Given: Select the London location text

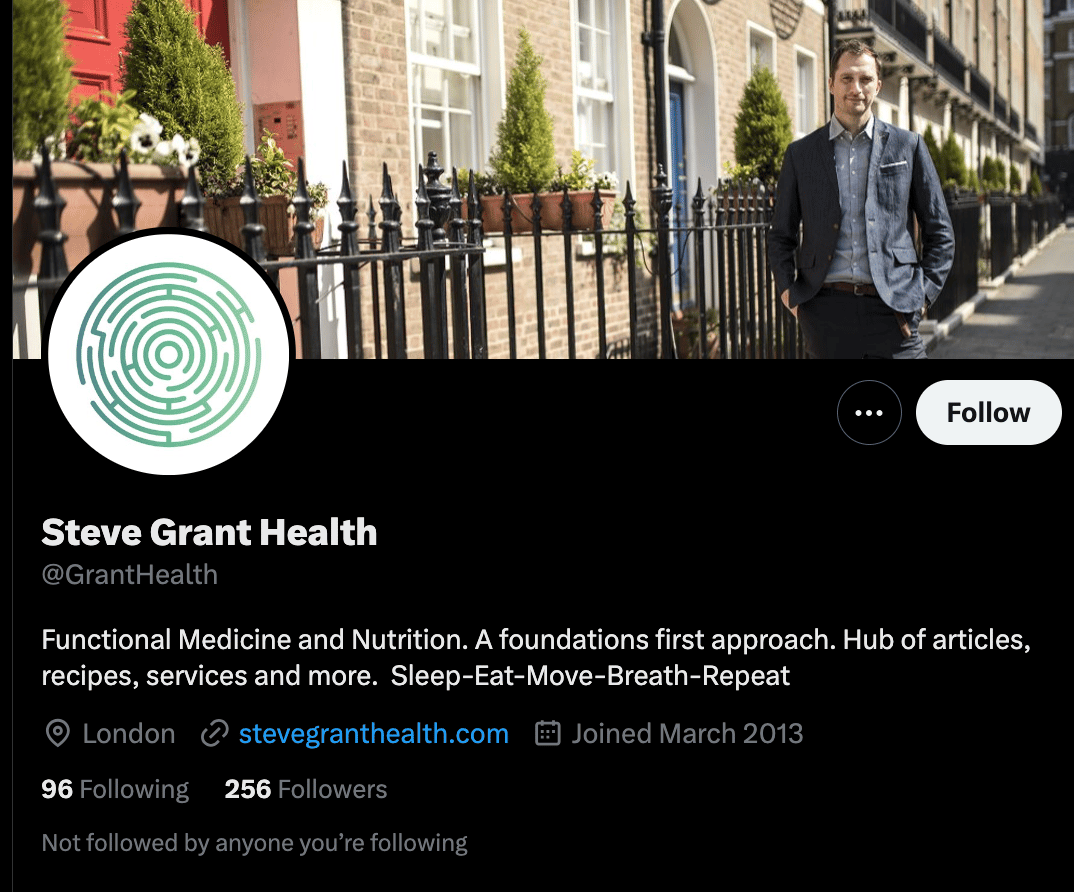Looking at the screenshot, I should click(129, 734).
